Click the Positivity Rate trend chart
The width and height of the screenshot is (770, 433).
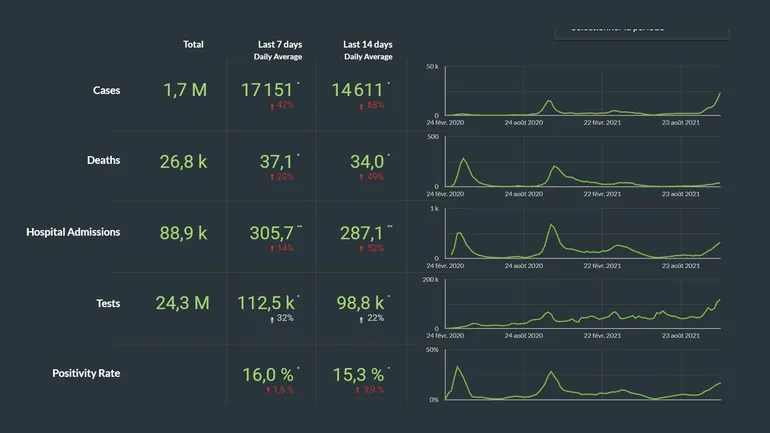[x=582, y=376]
